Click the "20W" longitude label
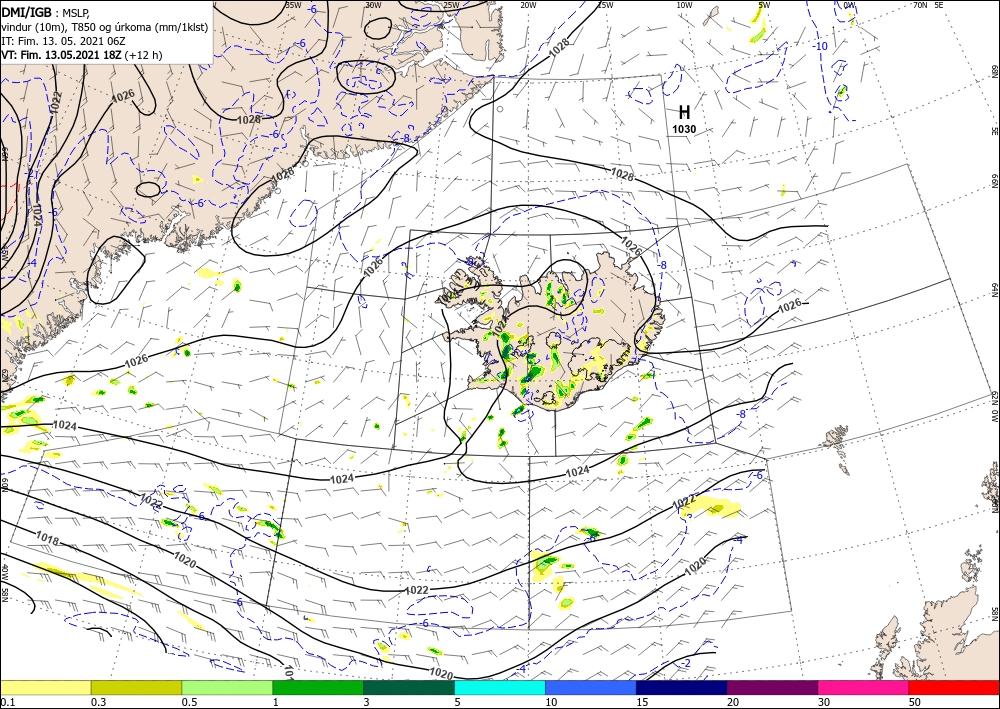 point(528,5)
